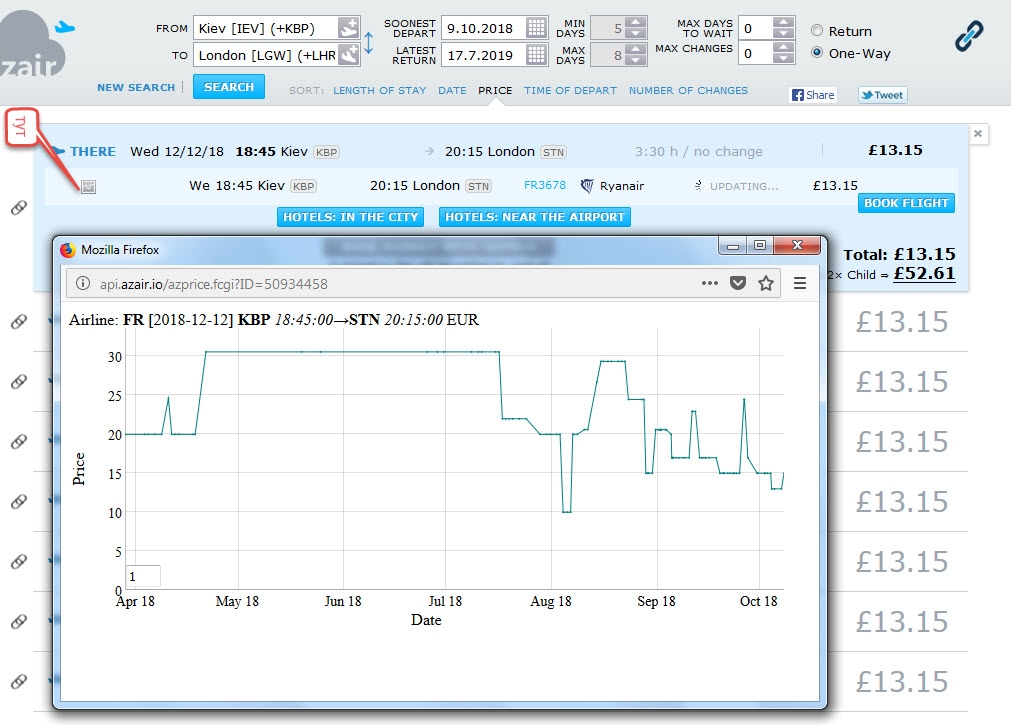Click the Book Flight button

point(906,203)
